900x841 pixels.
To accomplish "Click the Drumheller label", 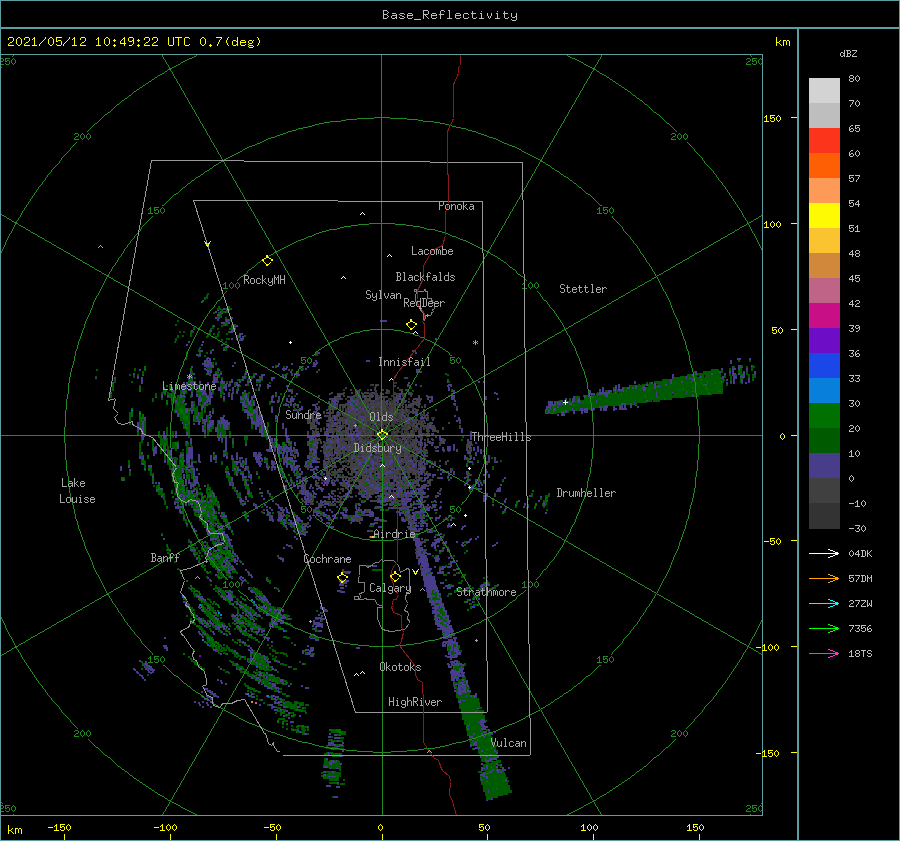I will (586, 493).
